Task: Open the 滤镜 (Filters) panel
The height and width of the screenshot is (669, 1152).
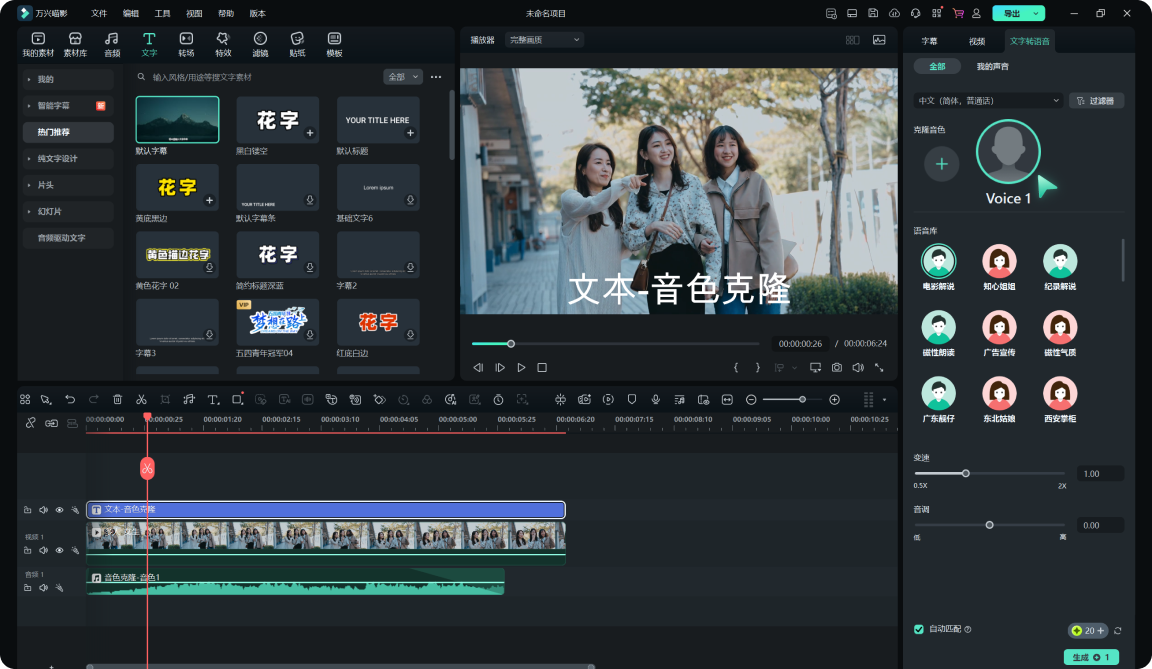Action: (x=260, y=44)
